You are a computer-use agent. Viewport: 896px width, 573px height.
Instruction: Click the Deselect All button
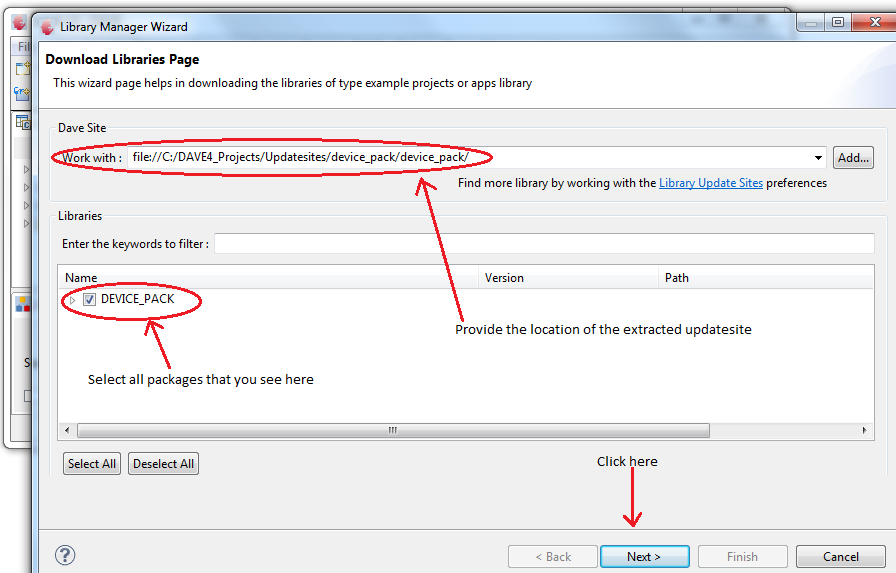point(163,463)
